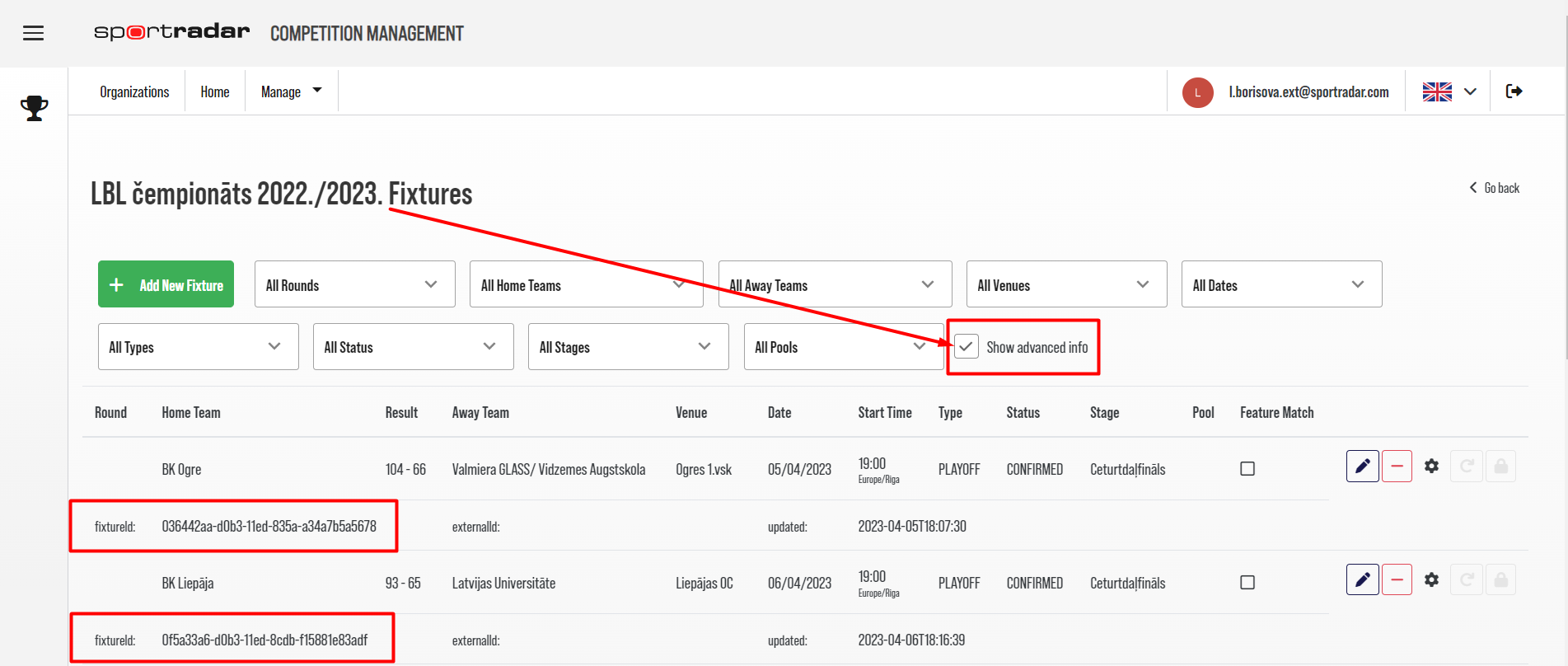Click the Result column header
This screenshot has width=1568, height=666.
tap(401, 412)
